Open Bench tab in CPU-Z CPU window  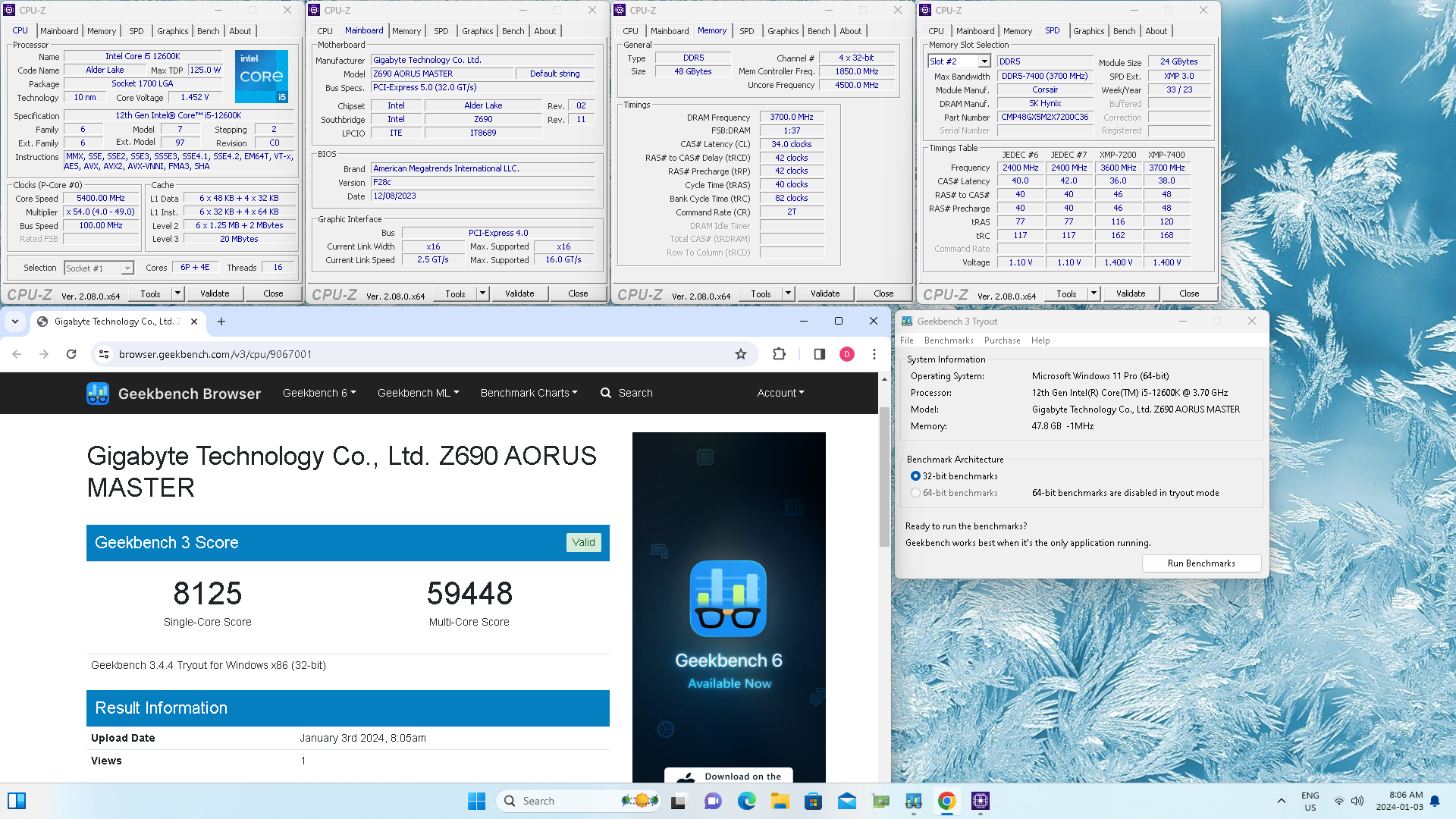[208, 31]
